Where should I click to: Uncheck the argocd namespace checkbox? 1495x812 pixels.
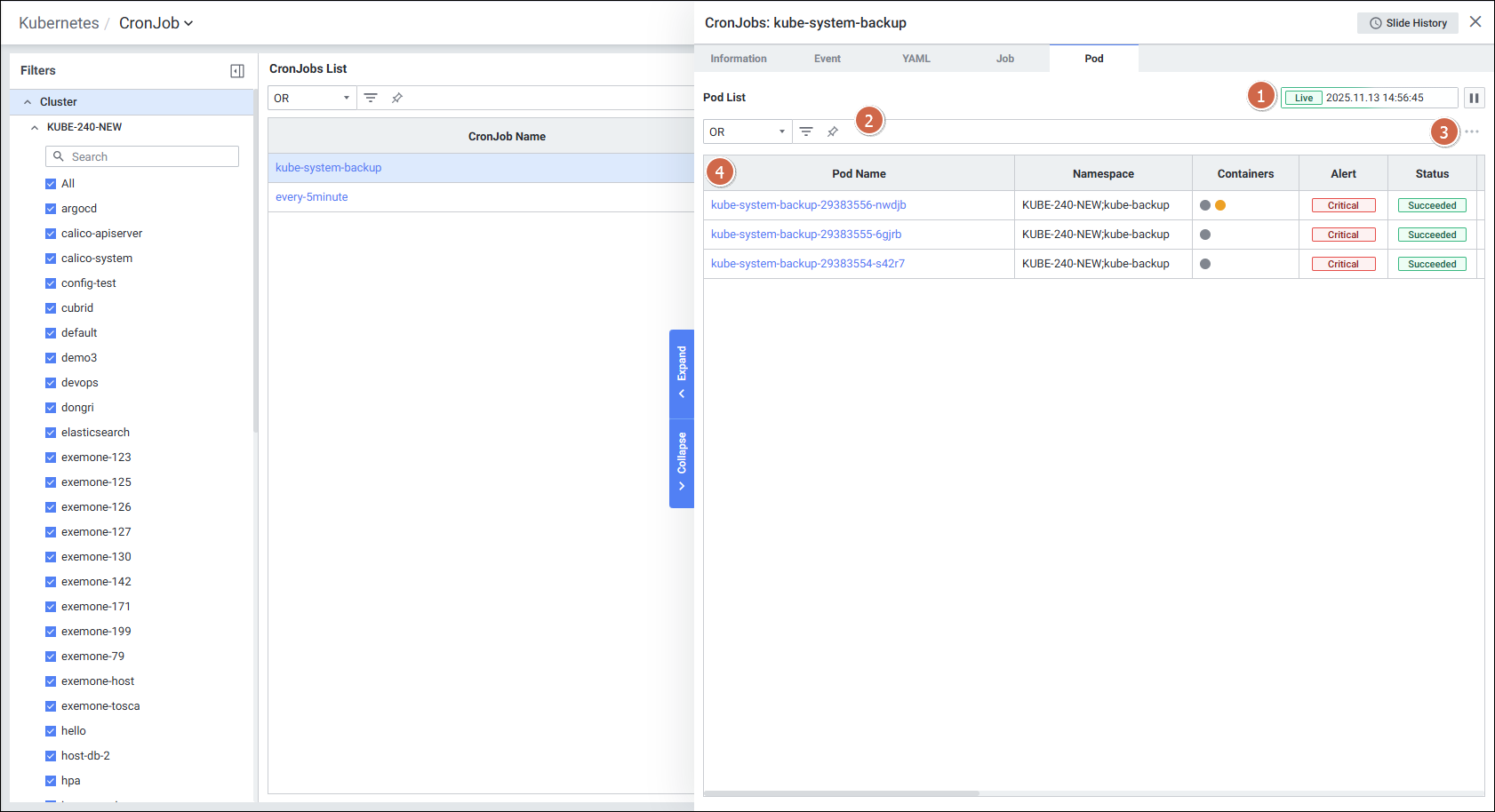51,209
